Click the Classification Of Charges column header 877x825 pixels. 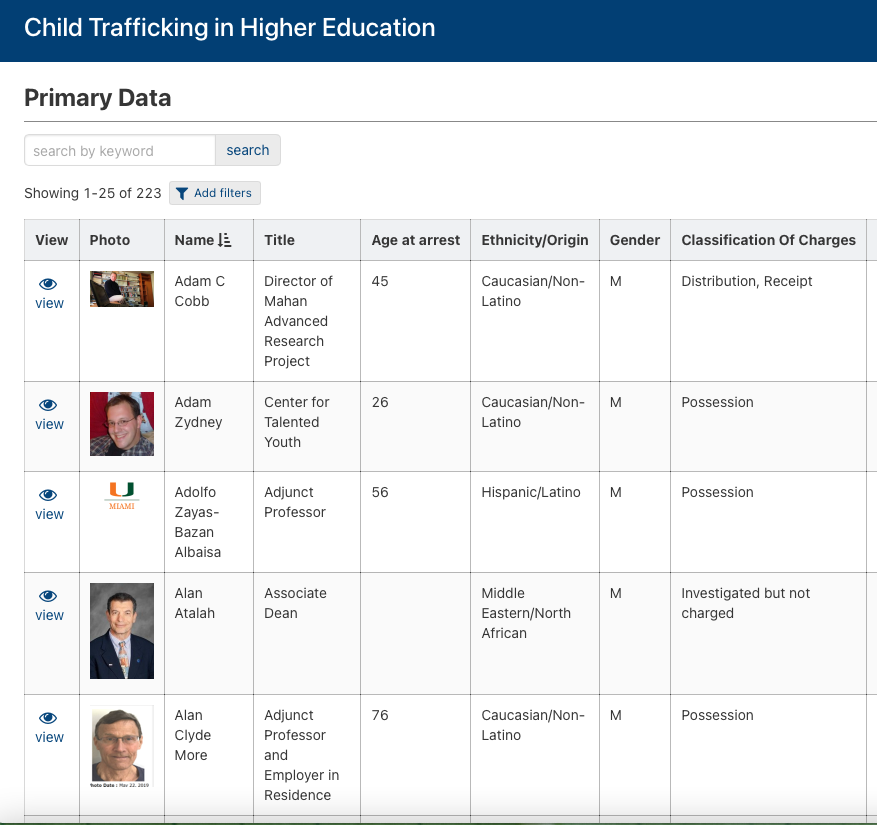(768, 240)
